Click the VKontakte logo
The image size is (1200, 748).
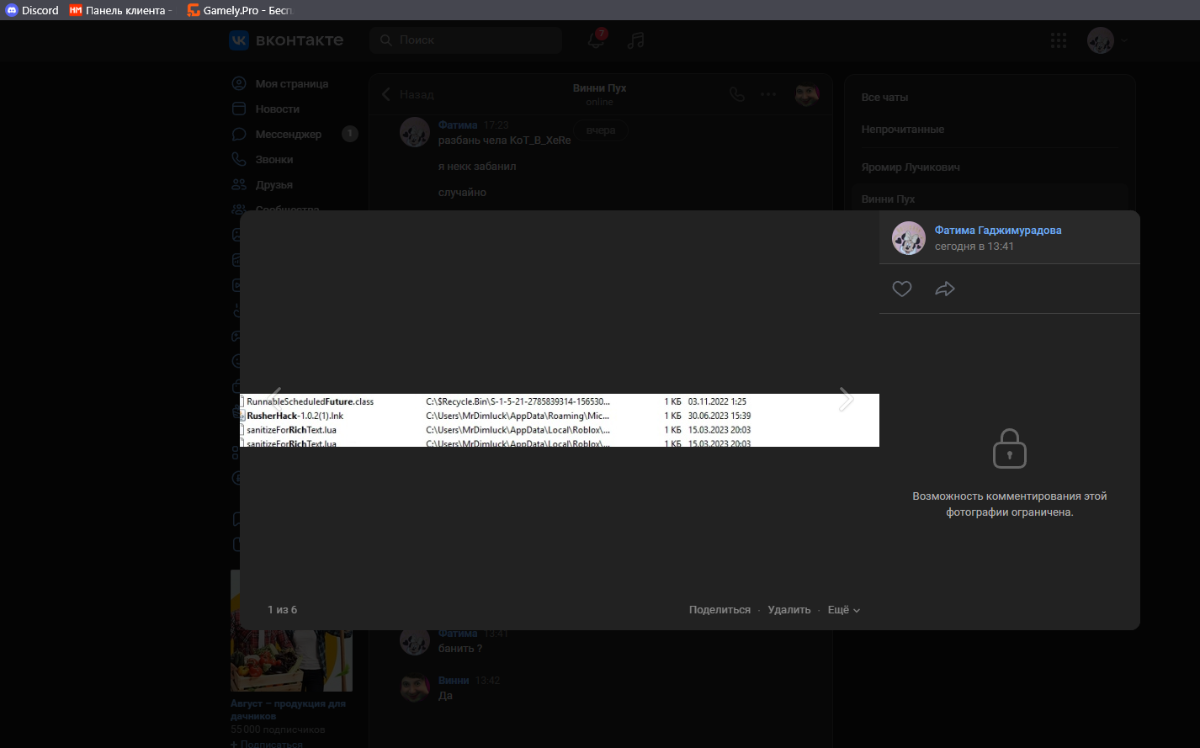click(286, 40)
